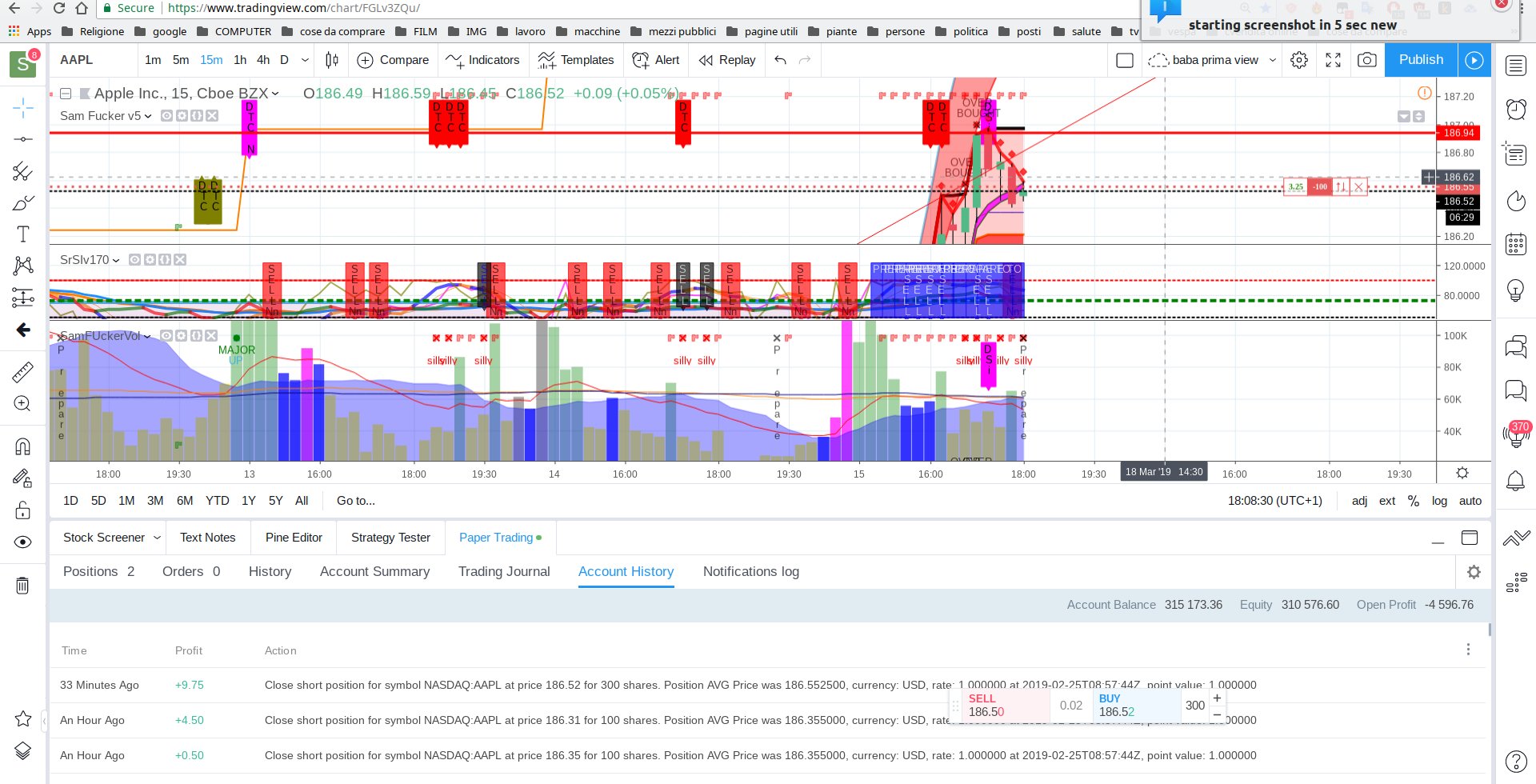Open Account History table options menu
Image resolution: width=1536 pixels, height=784 pixels.
pyautogui.click(x=1468, y=650)
